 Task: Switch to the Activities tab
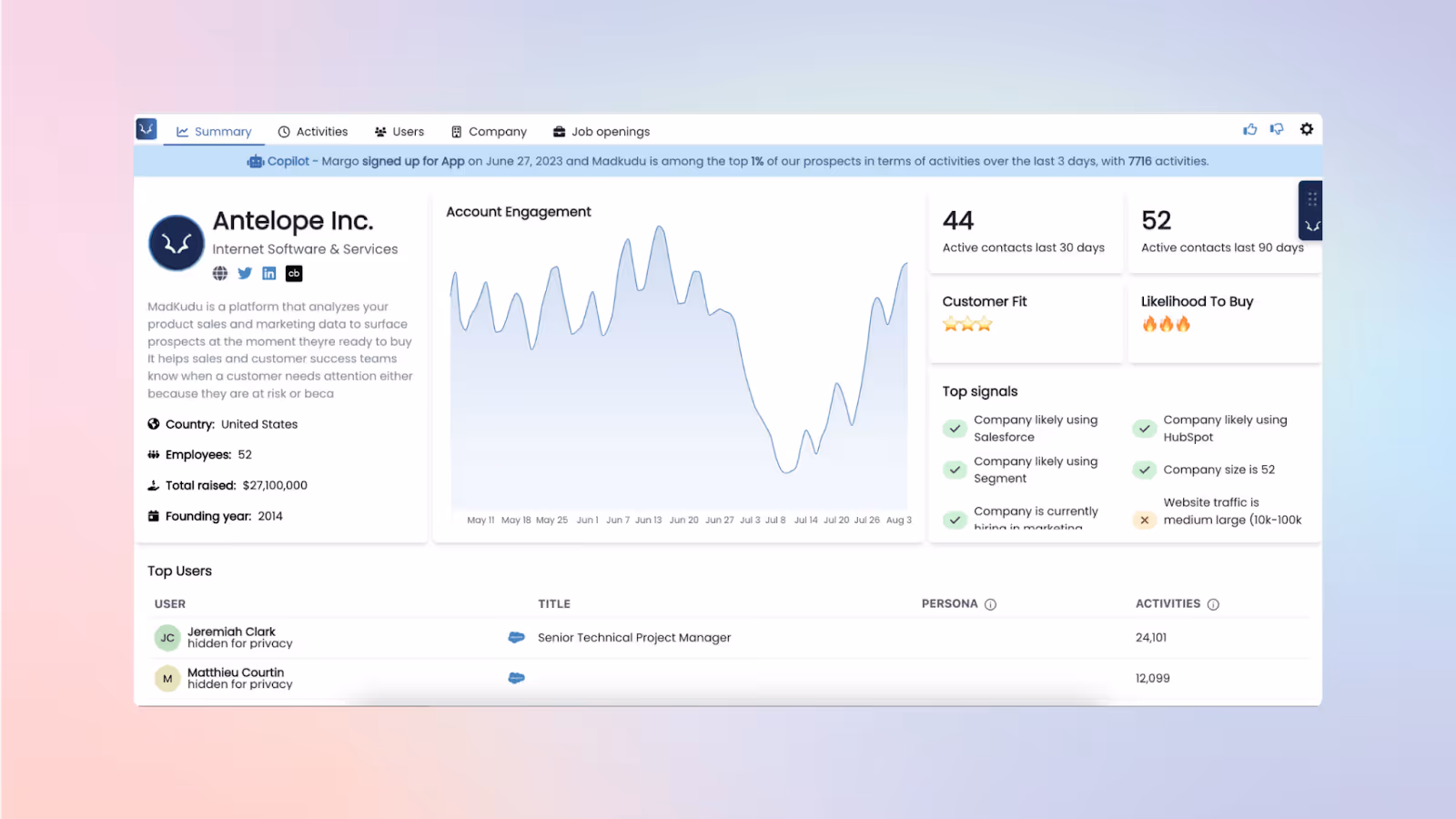click(313, 132)
